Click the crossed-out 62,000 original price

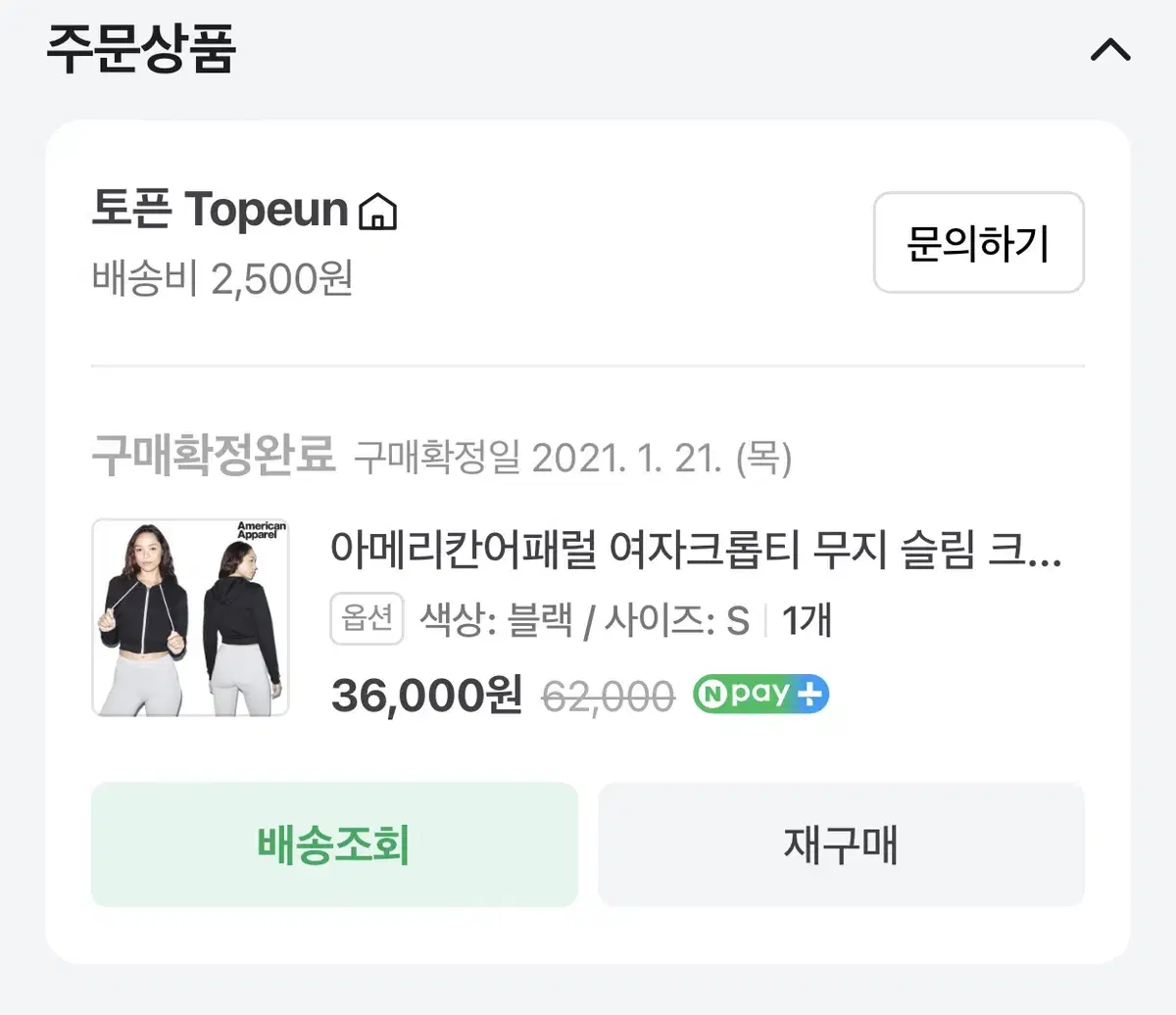608,697
